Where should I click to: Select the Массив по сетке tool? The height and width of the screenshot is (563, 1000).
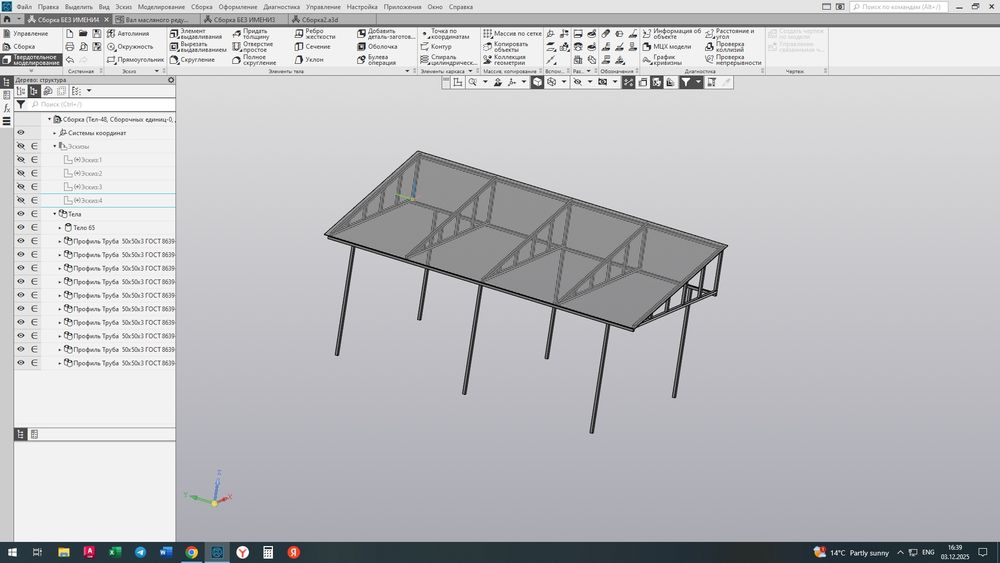(x=511, y=33)
